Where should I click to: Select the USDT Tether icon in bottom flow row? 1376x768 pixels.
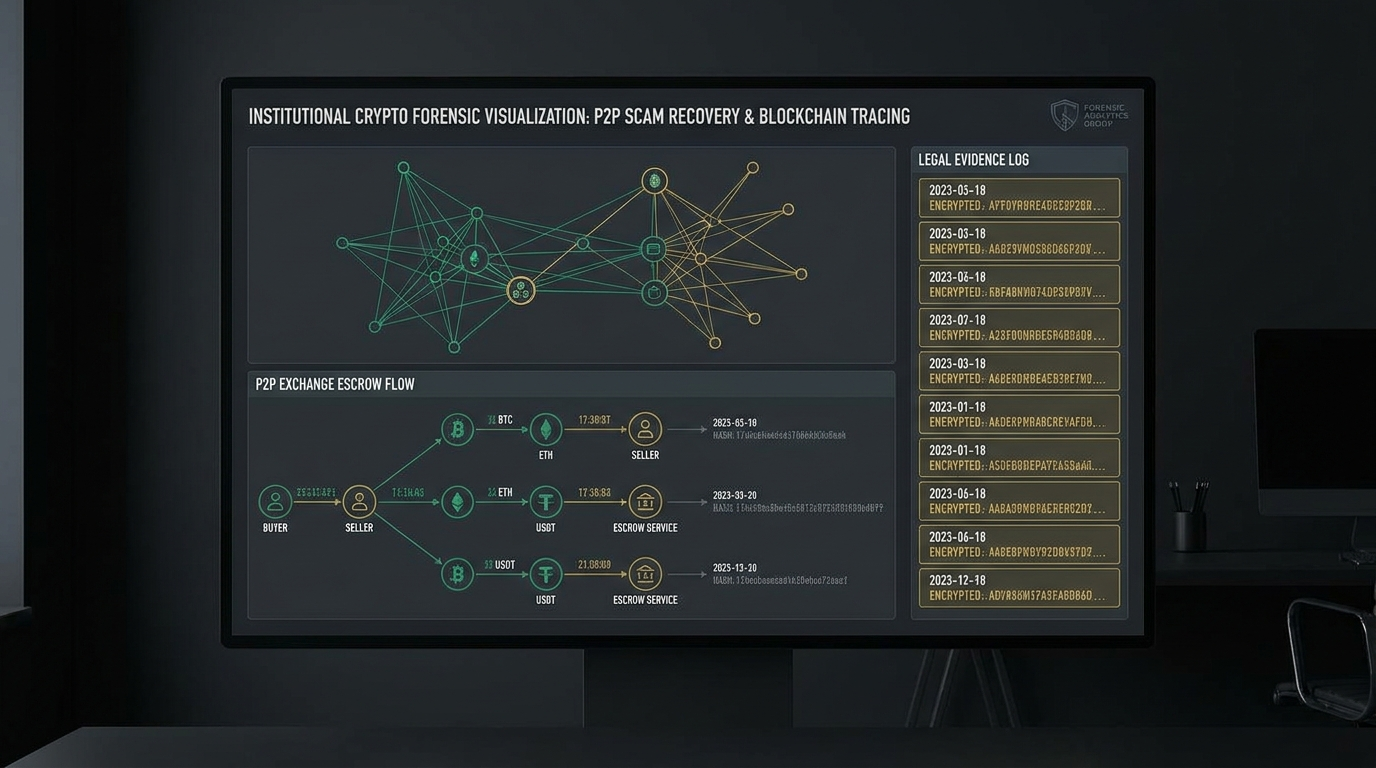point(546,574)
